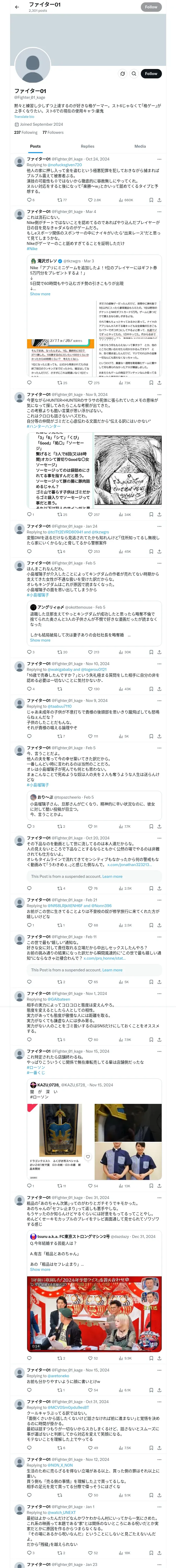
Task: Open more options on the Mar 4 post
Action: [x=160, y=211]
